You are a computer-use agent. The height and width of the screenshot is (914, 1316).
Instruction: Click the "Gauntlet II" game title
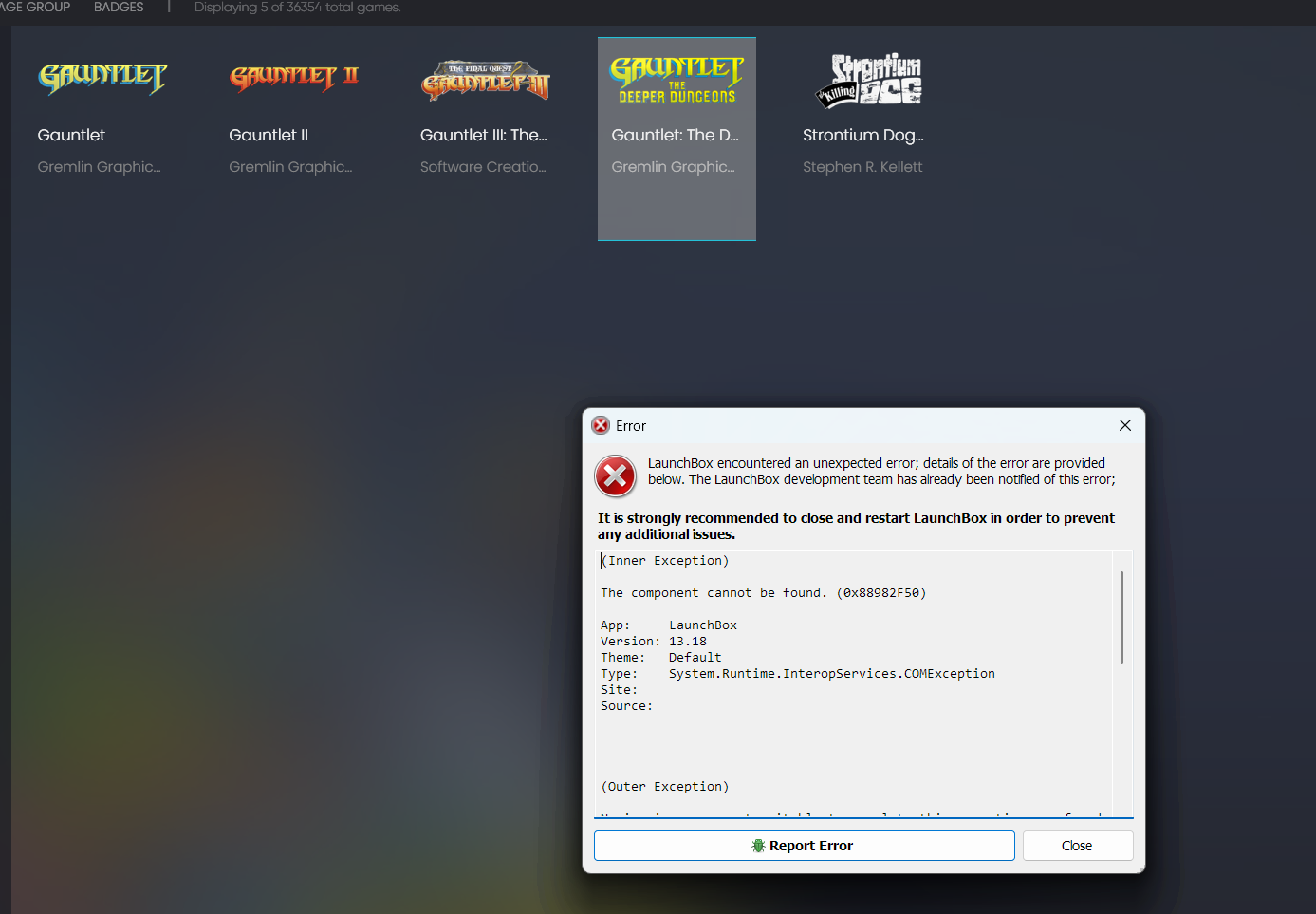[269, 135]
